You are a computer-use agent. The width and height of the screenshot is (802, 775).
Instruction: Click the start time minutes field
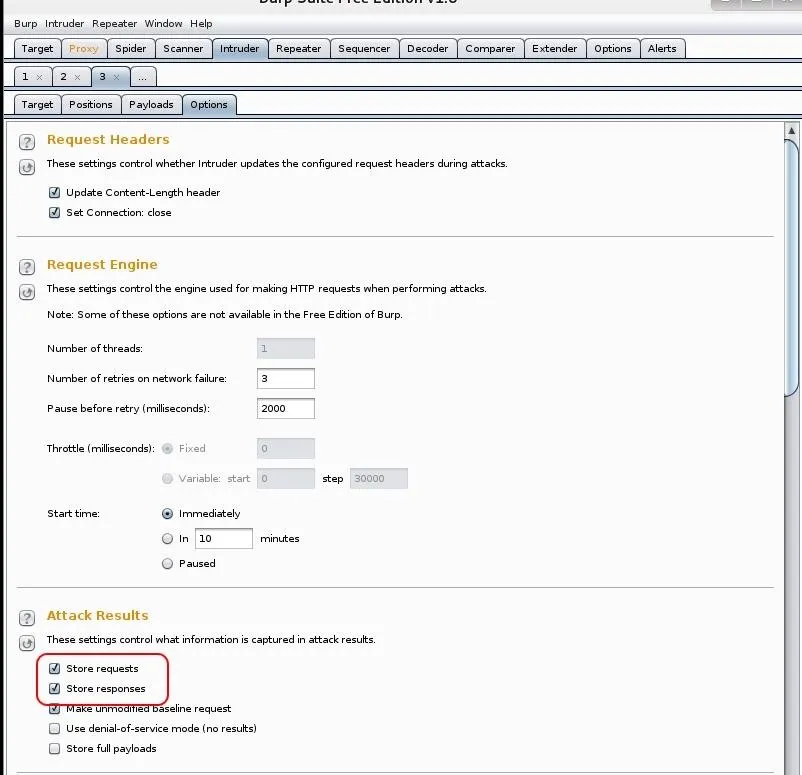click(x=224, y=538)
